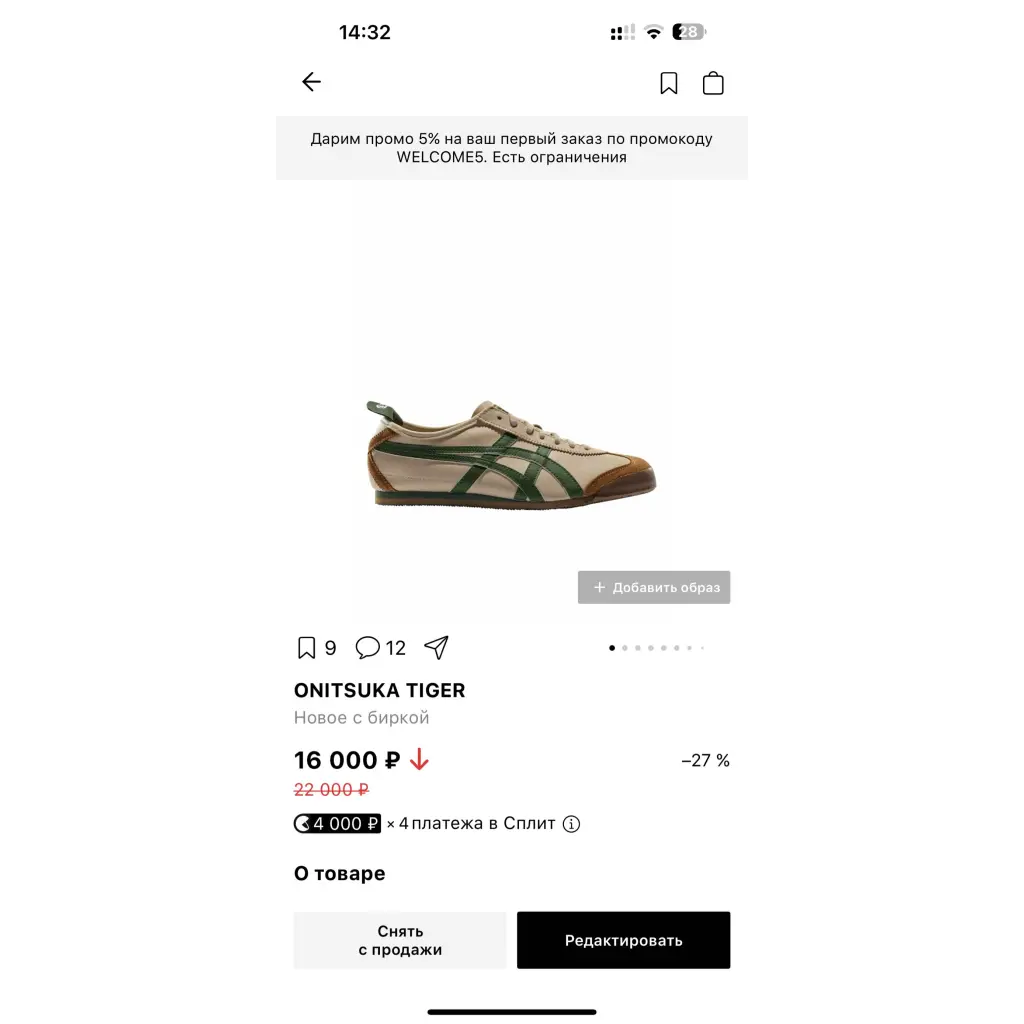Bookmark item with icon next to 9
This screenshot has width=1024, height=1024.
(x=306, y=648)
